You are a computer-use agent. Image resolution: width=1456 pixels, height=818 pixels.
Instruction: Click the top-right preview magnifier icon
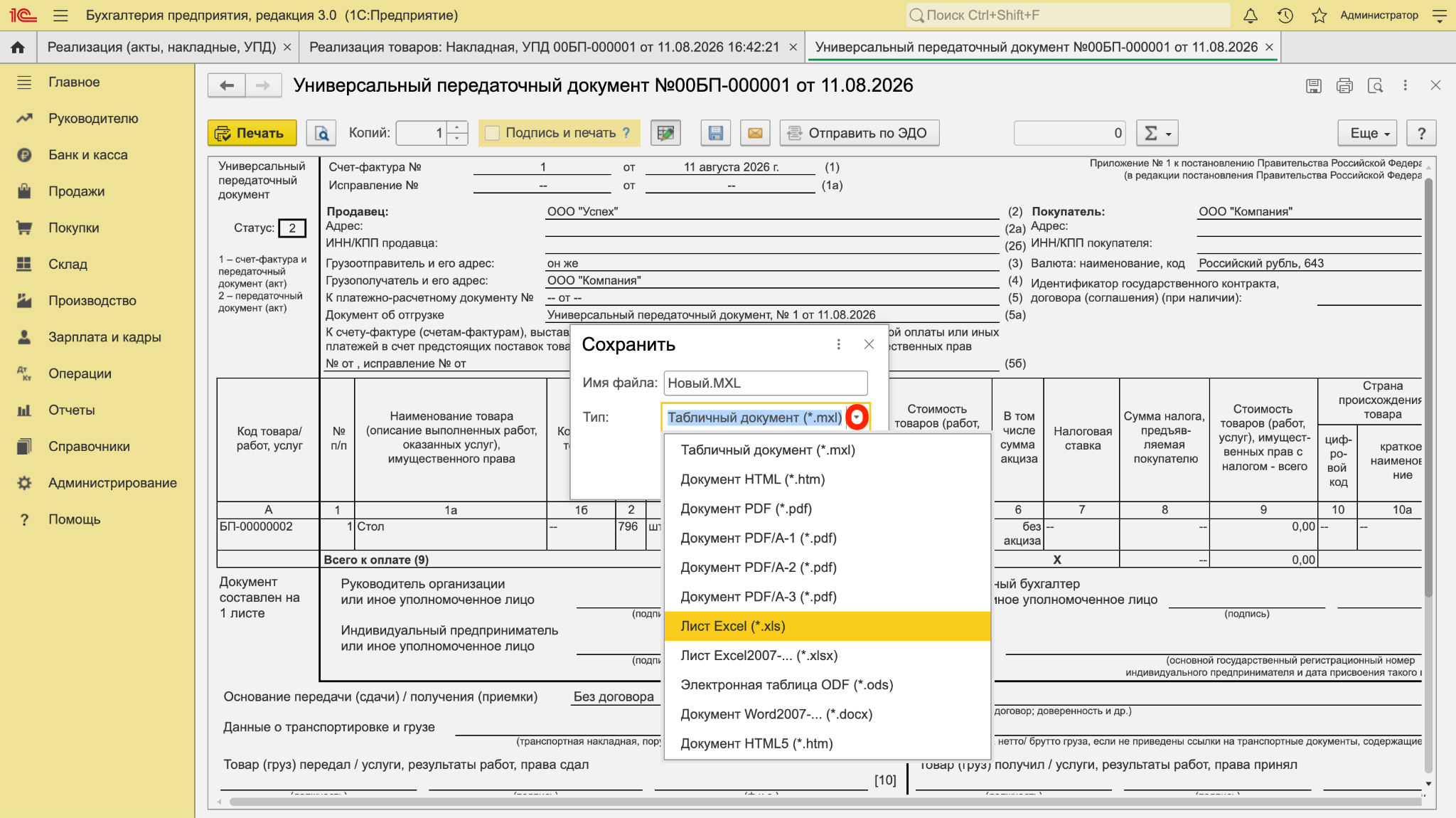click(x=1376, y=85)
